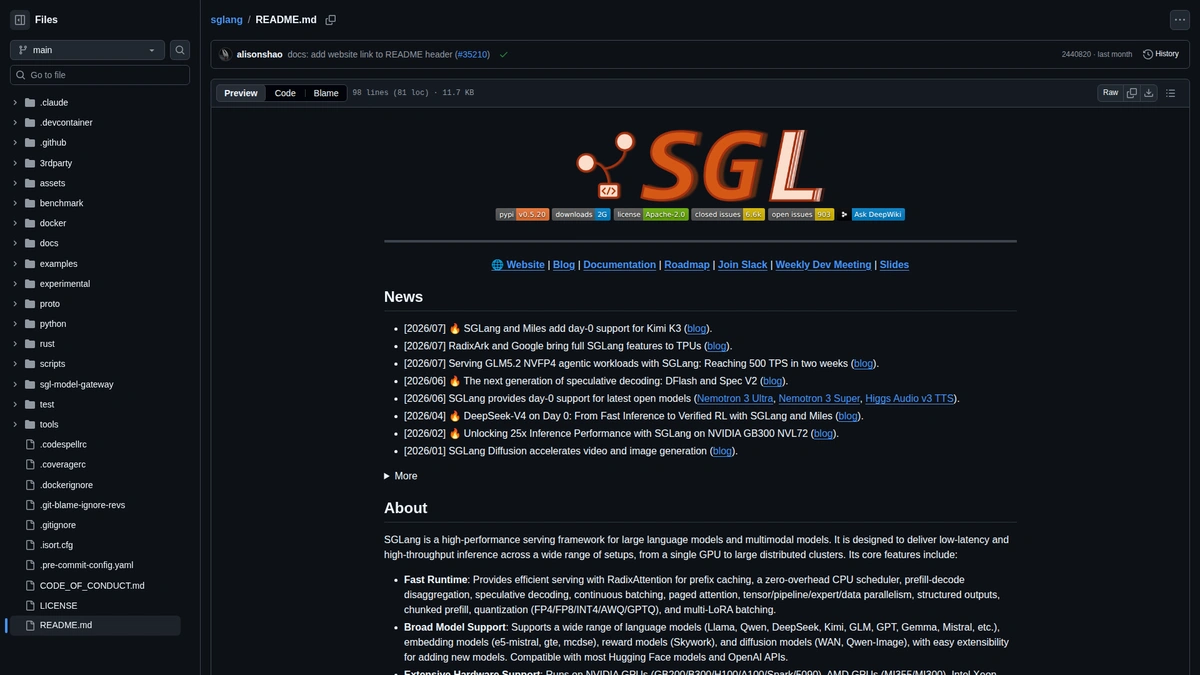This screenshot has width=1200, height=675.
Task: Open the alisonshao author link
Action: [259, 54]
